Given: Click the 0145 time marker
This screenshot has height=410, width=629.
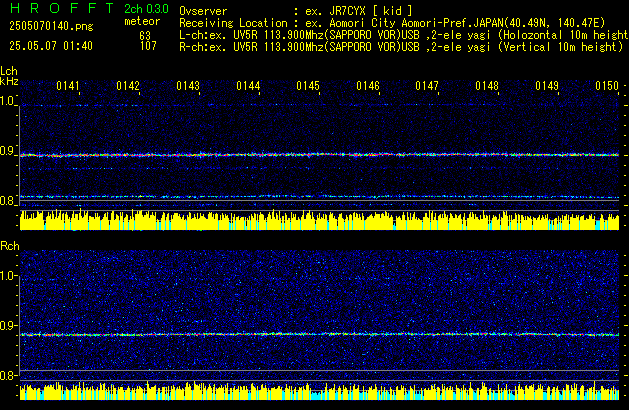Looking at the screenshot, I should (308, 86).
